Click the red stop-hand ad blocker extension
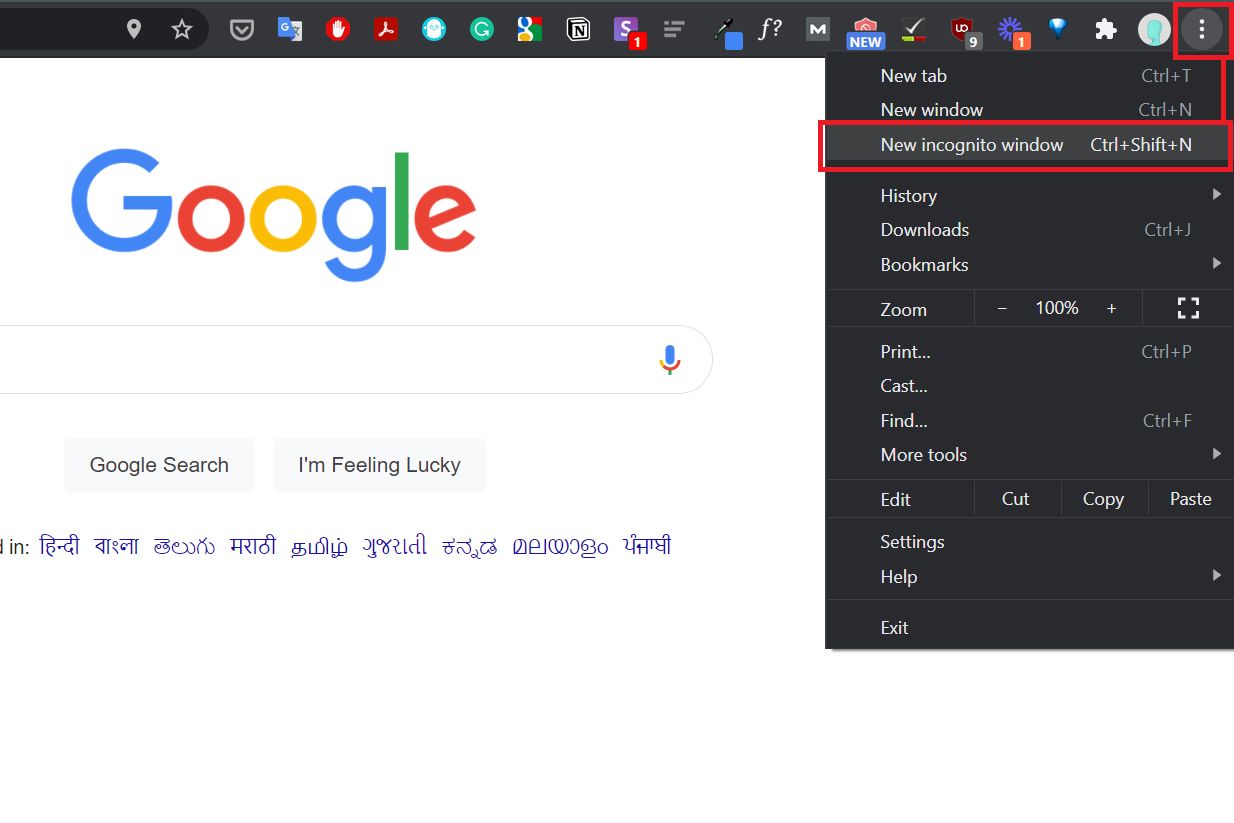The height and width of the screenshot is (823, 1234). (x=338, y=29)
